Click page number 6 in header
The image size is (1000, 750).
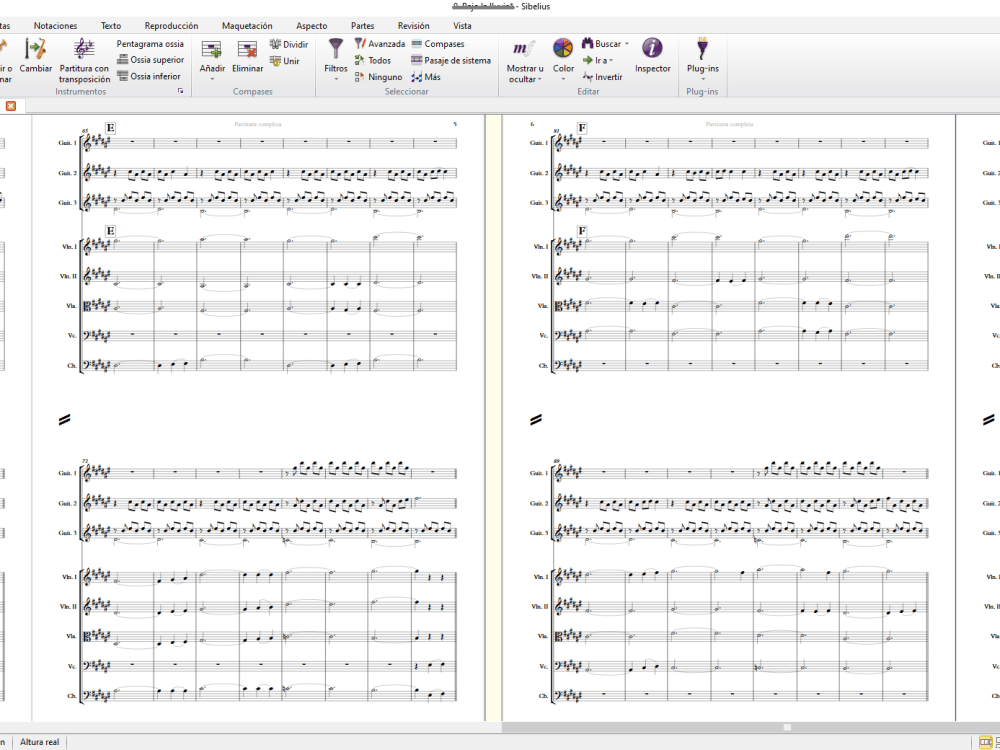coord(532,124)
